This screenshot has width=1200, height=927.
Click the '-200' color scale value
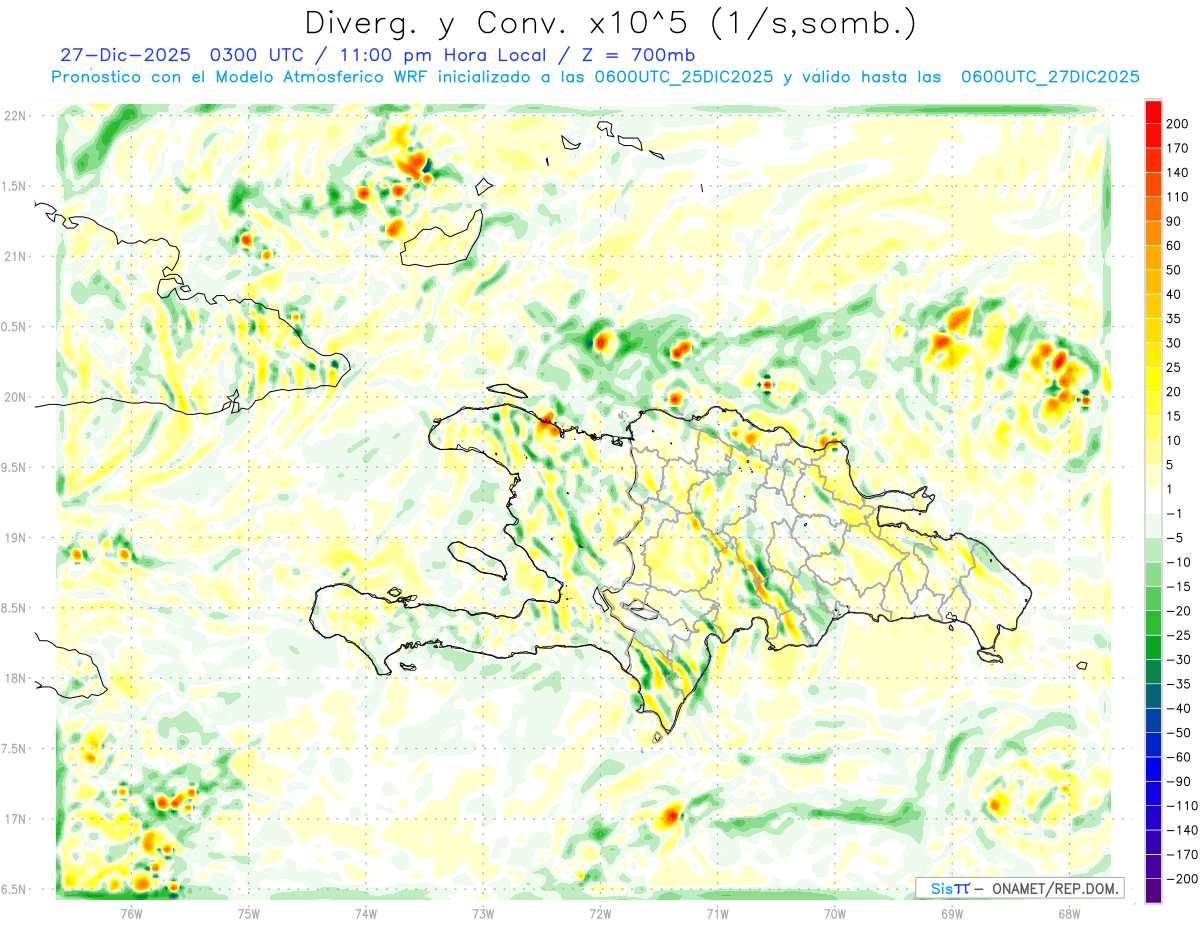pyautogui.click(x=1180, y=879)
